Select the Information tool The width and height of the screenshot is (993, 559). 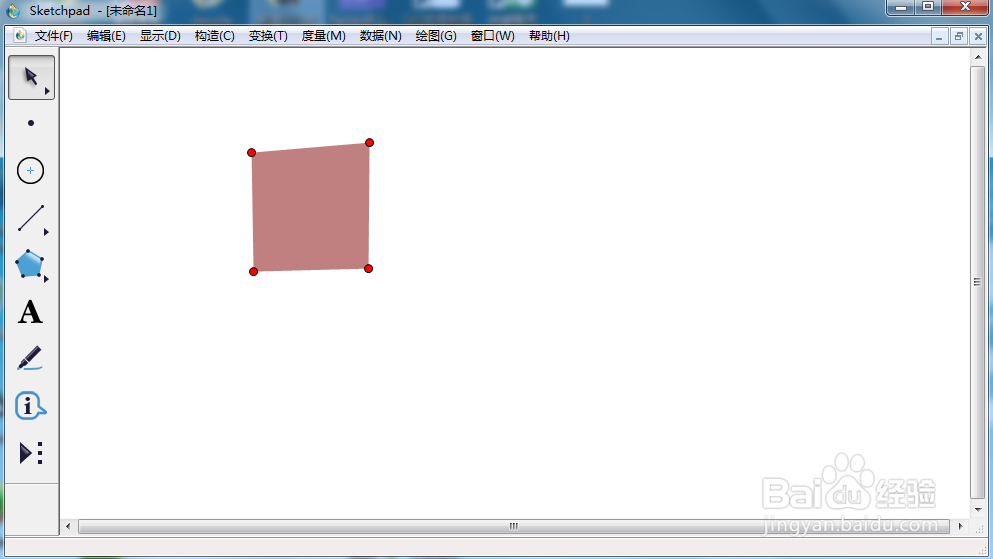click(30, 406)
